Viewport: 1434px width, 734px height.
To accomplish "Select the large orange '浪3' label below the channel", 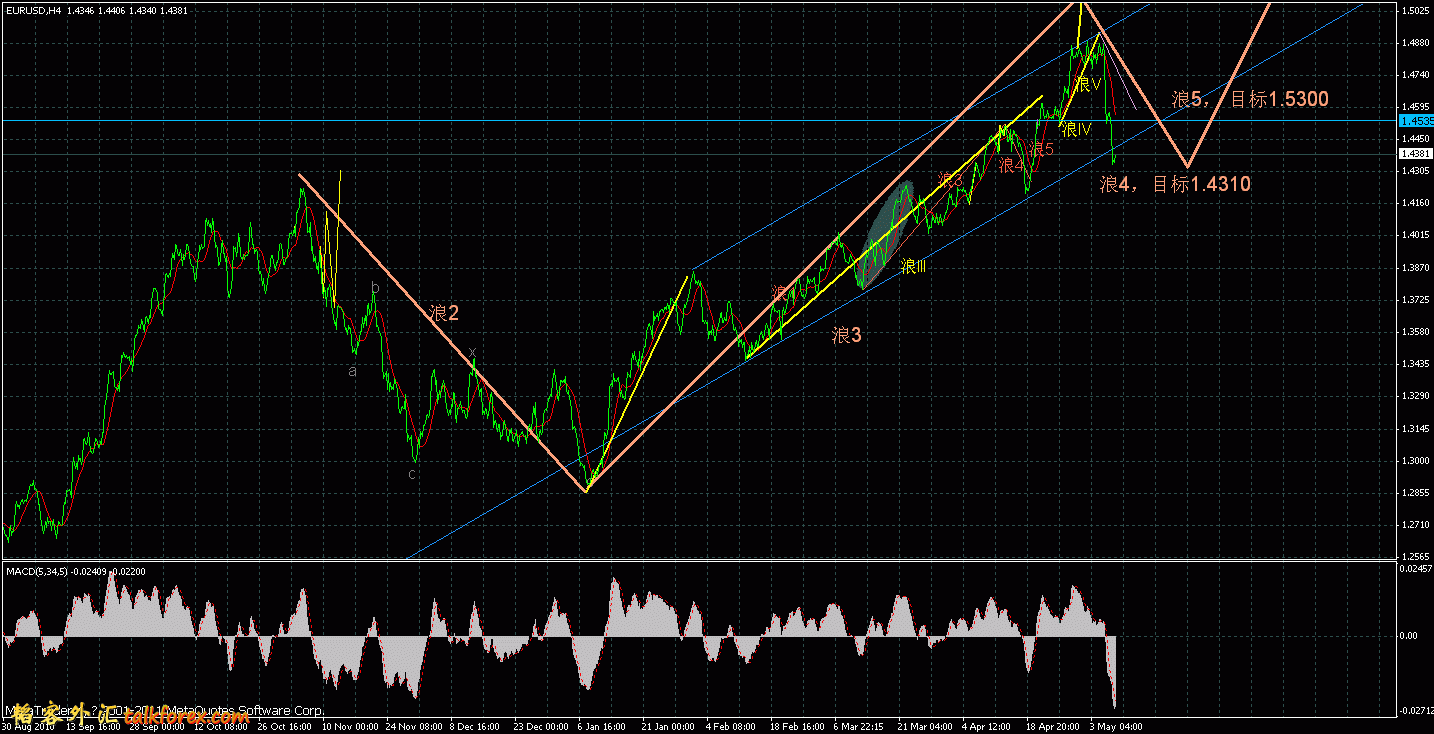I will coord(846,336).
